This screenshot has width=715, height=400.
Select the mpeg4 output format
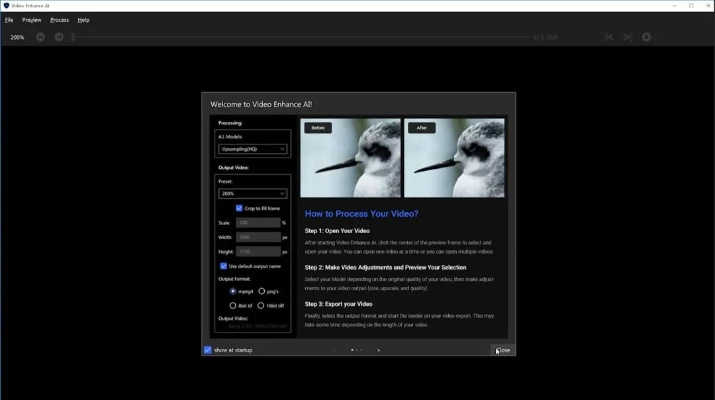point(233,291)
